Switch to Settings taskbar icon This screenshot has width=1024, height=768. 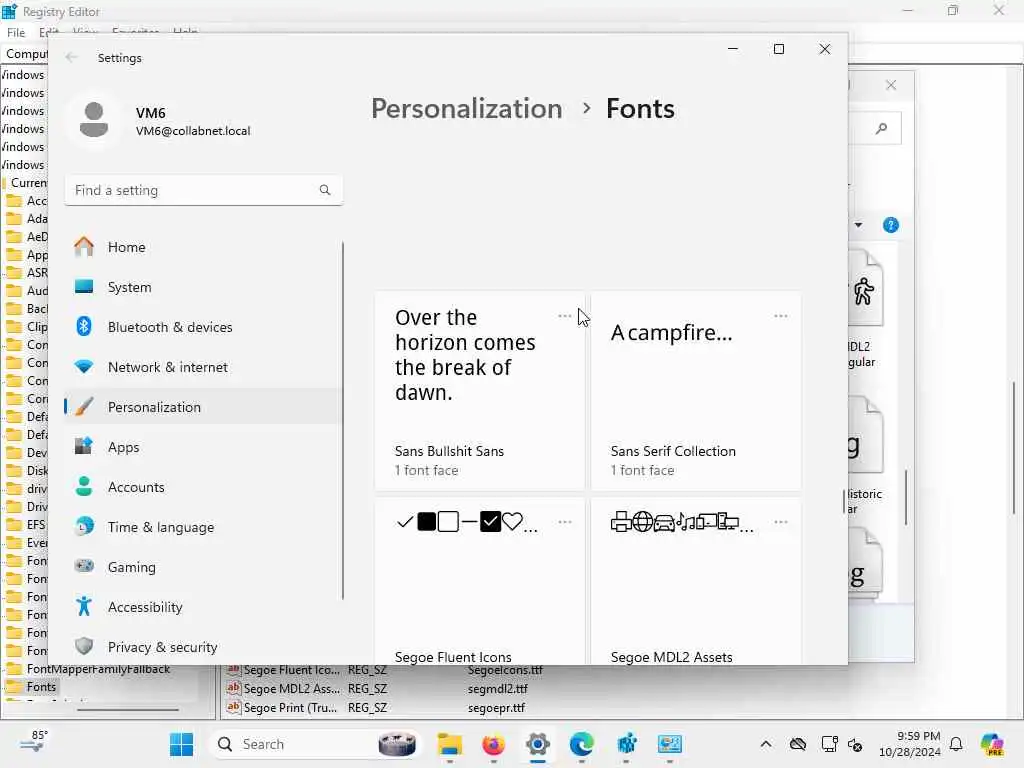[537, 744]
